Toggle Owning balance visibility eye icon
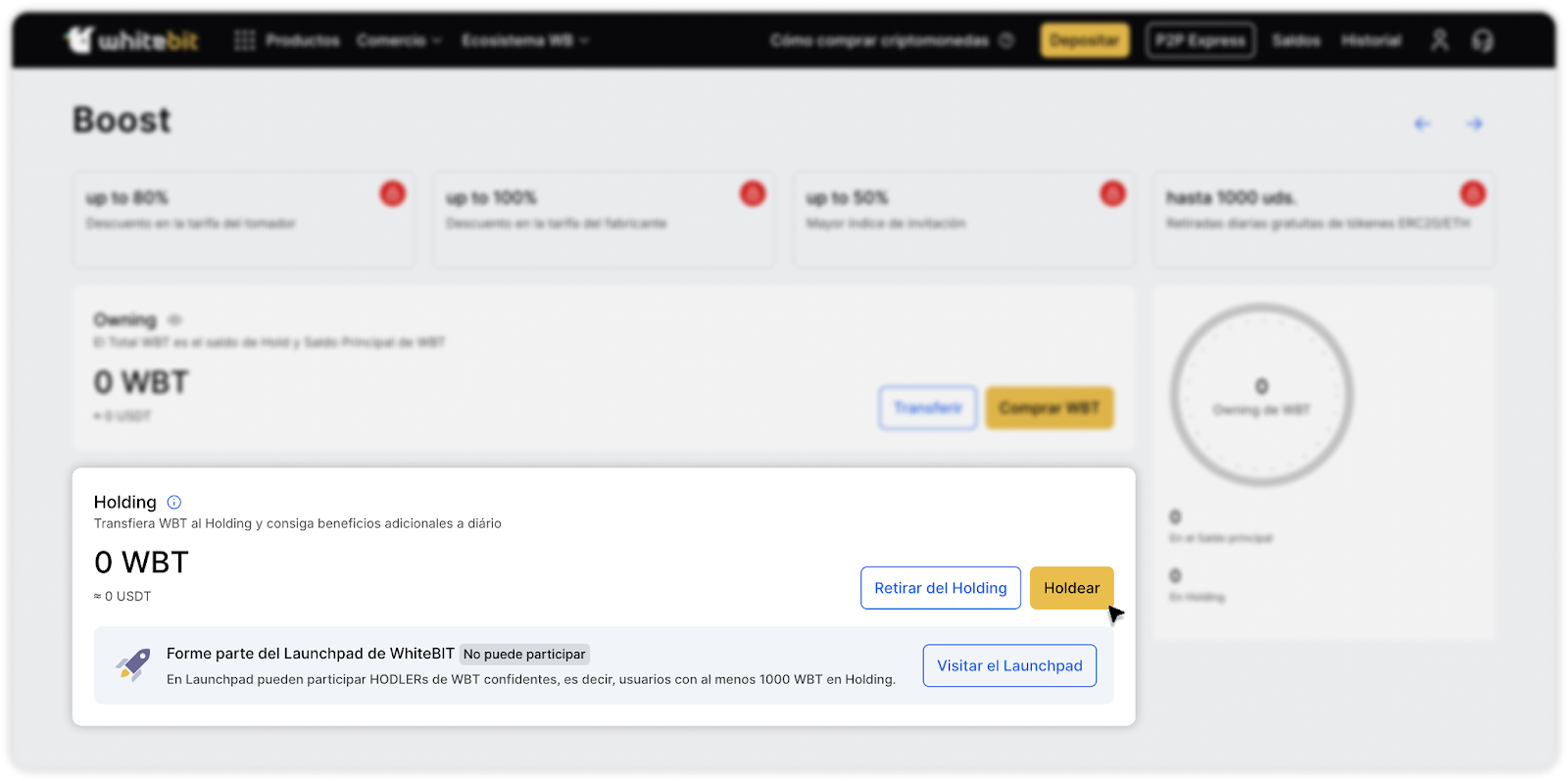The width and height of the screenshot is (1568, 781). 174,320
